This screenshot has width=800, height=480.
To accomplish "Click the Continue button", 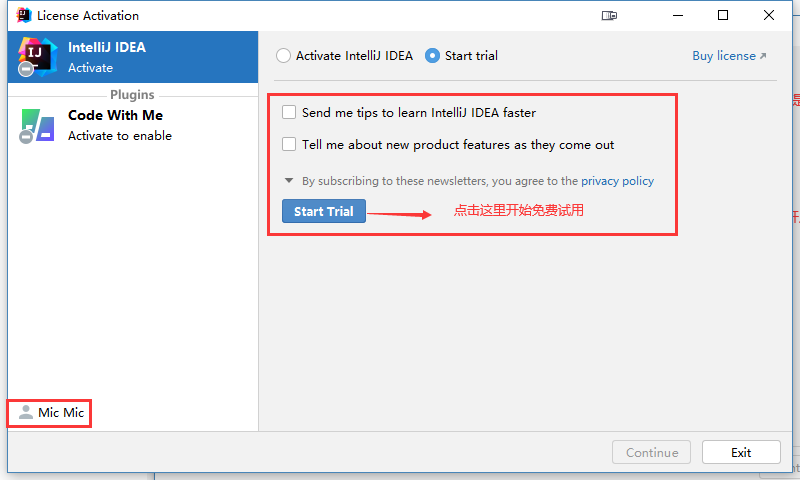I will (x=652, y=453).
